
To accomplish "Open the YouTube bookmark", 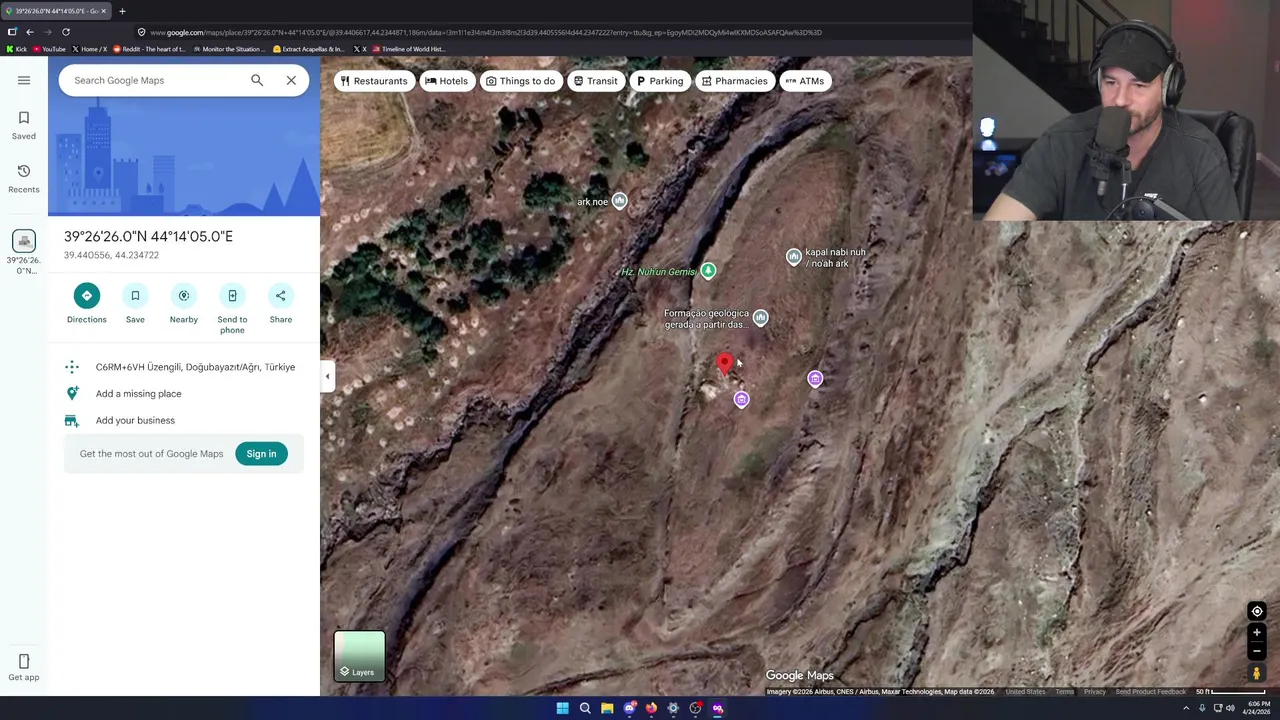I will [x=49, y=49].
